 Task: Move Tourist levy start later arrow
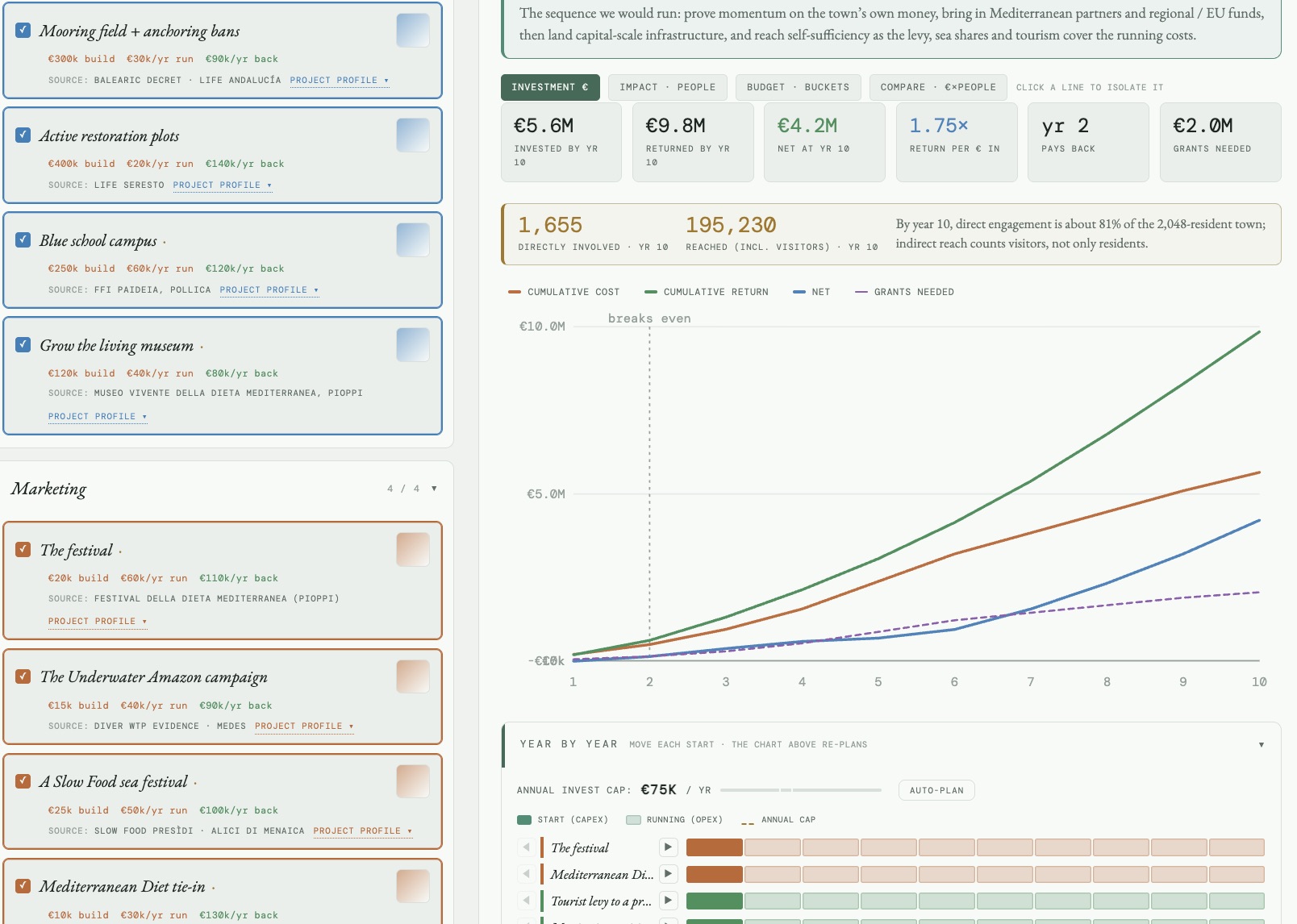668,901
